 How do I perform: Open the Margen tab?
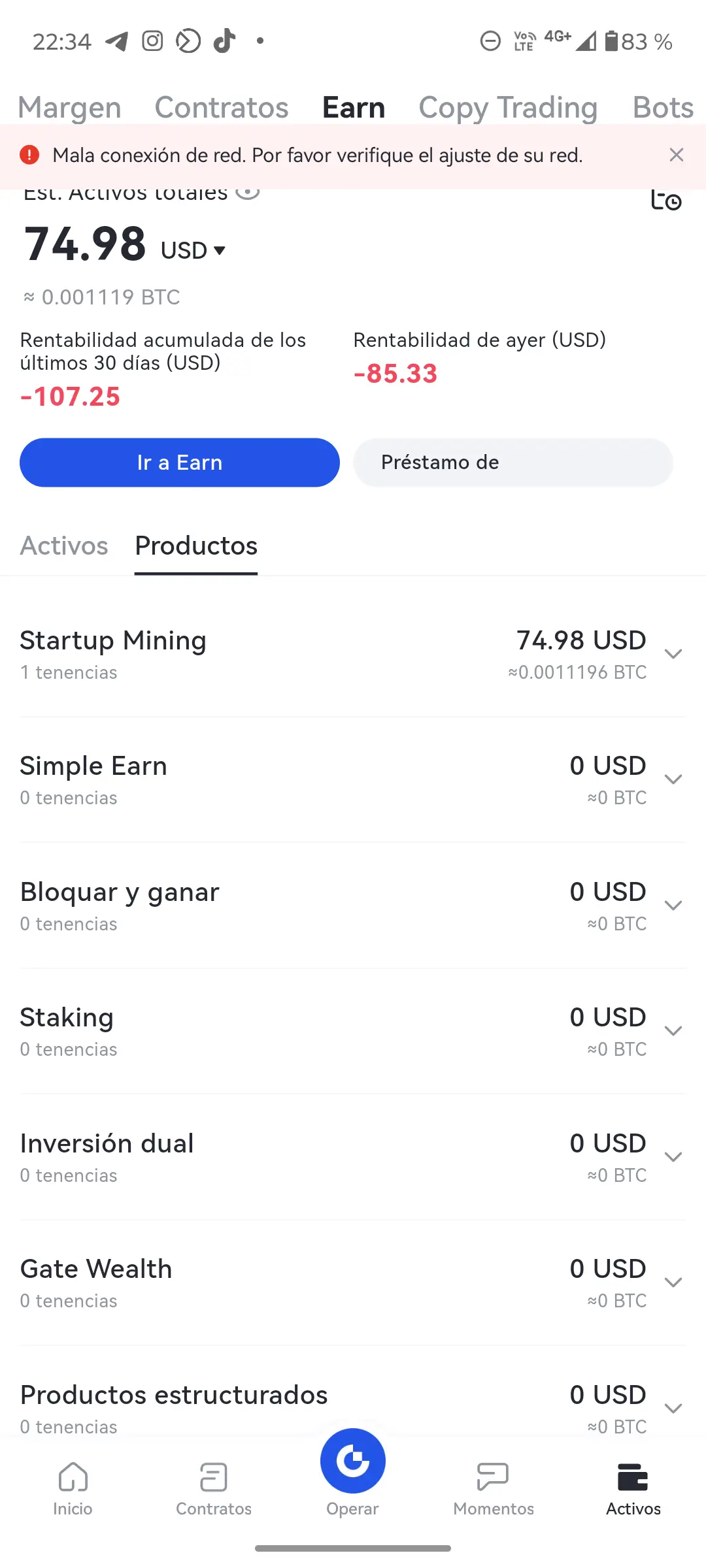[69, 107]
